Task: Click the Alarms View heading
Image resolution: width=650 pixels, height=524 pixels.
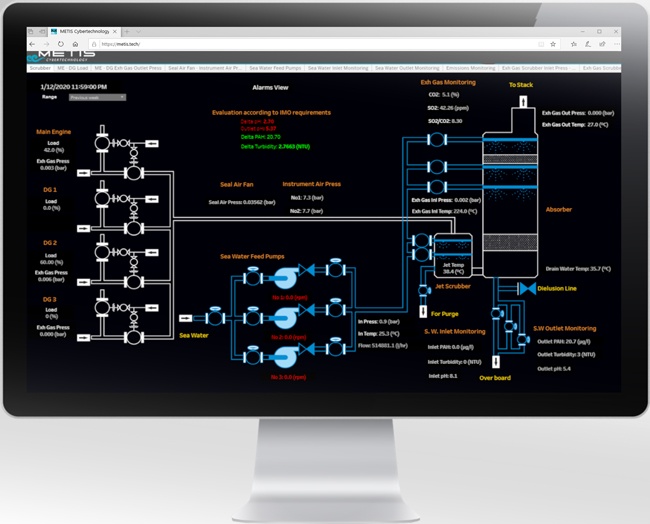Action: point(270,87)
